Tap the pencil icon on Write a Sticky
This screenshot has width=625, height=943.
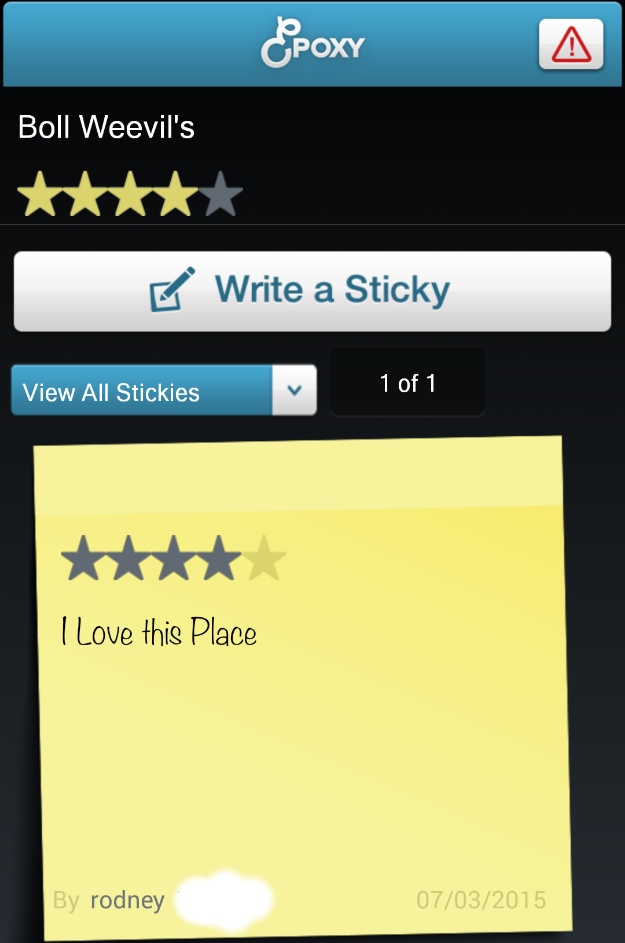(172, 291)
